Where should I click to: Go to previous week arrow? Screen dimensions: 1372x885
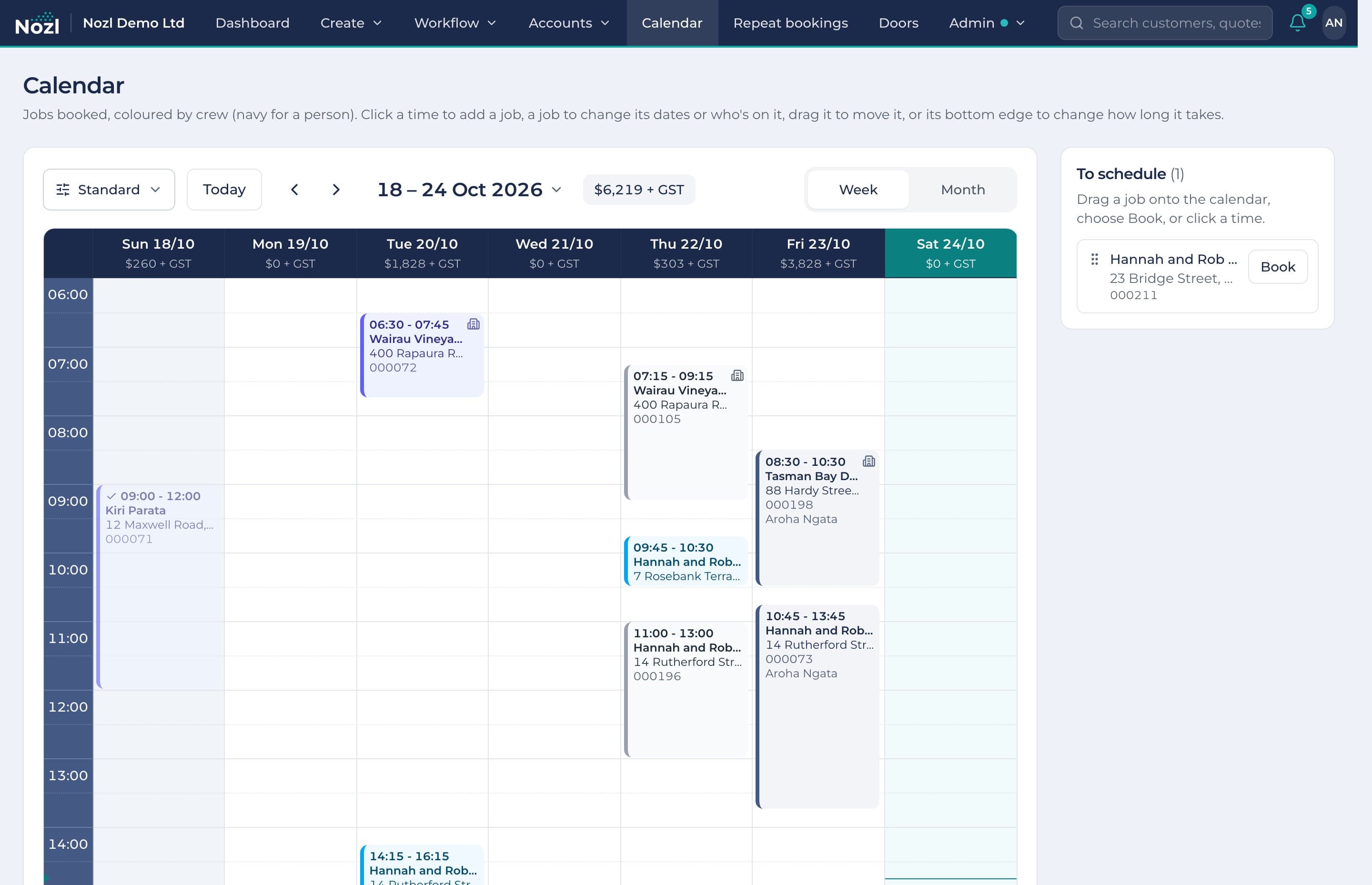coord(294,190)
